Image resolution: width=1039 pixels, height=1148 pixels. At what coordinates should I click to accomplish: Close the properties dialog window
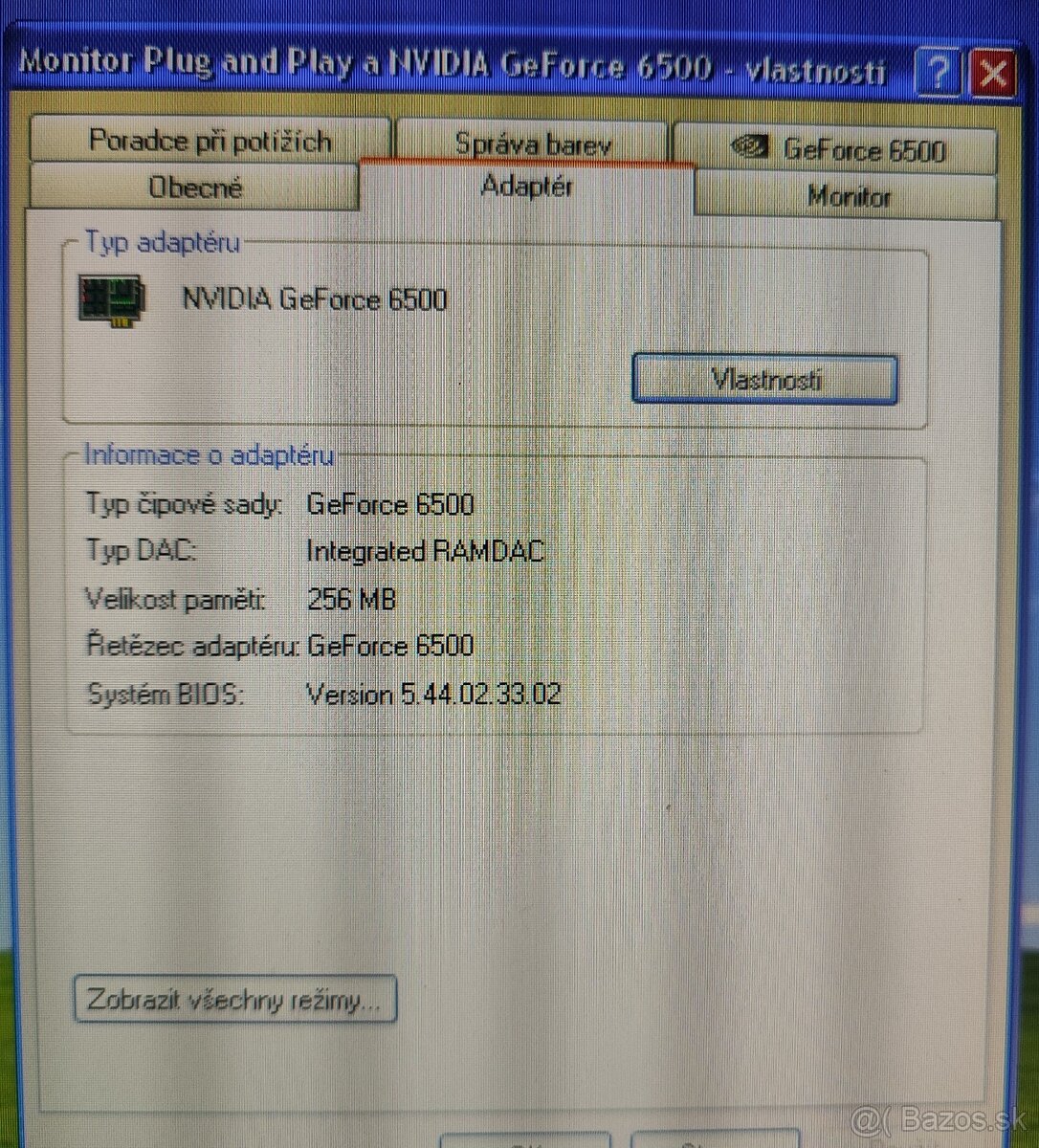coord(992,74)
